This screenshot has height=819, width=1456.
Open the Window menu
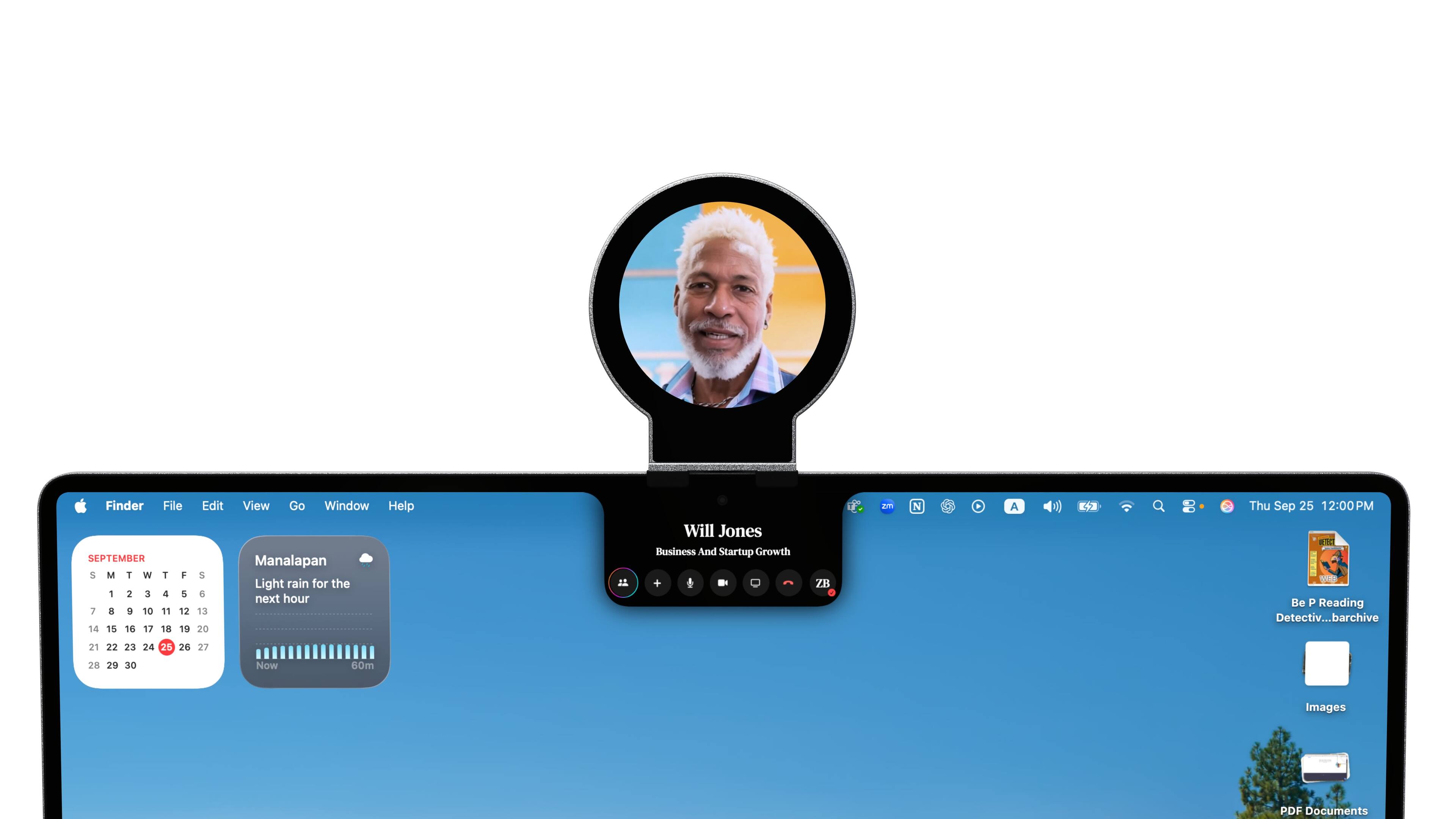pyautogui.click(x=346, y=506)
